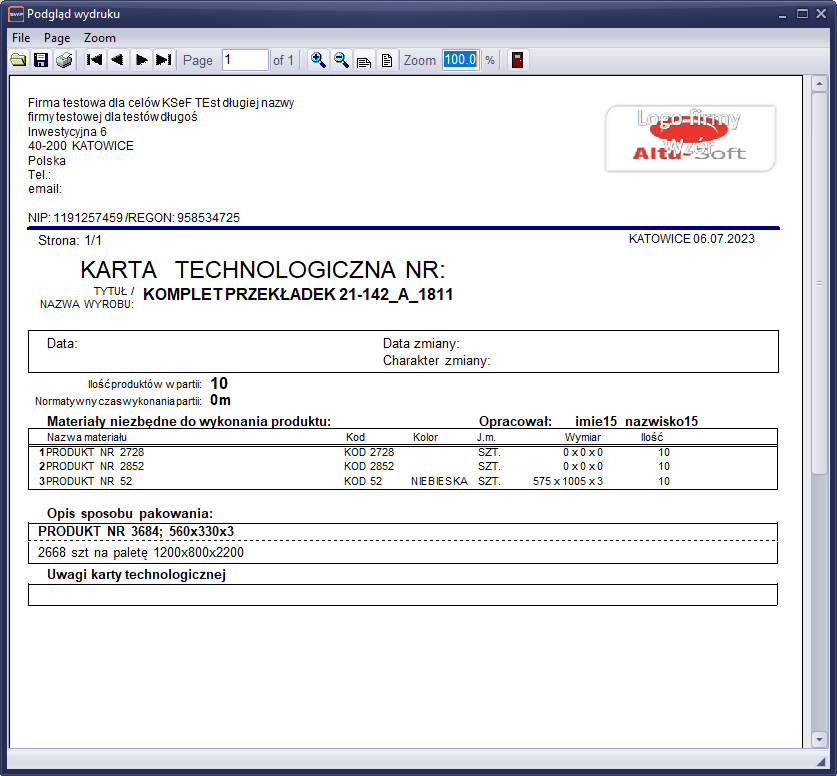Click the Zoom percentage field
837x776 pixels.
coord(460,60)
